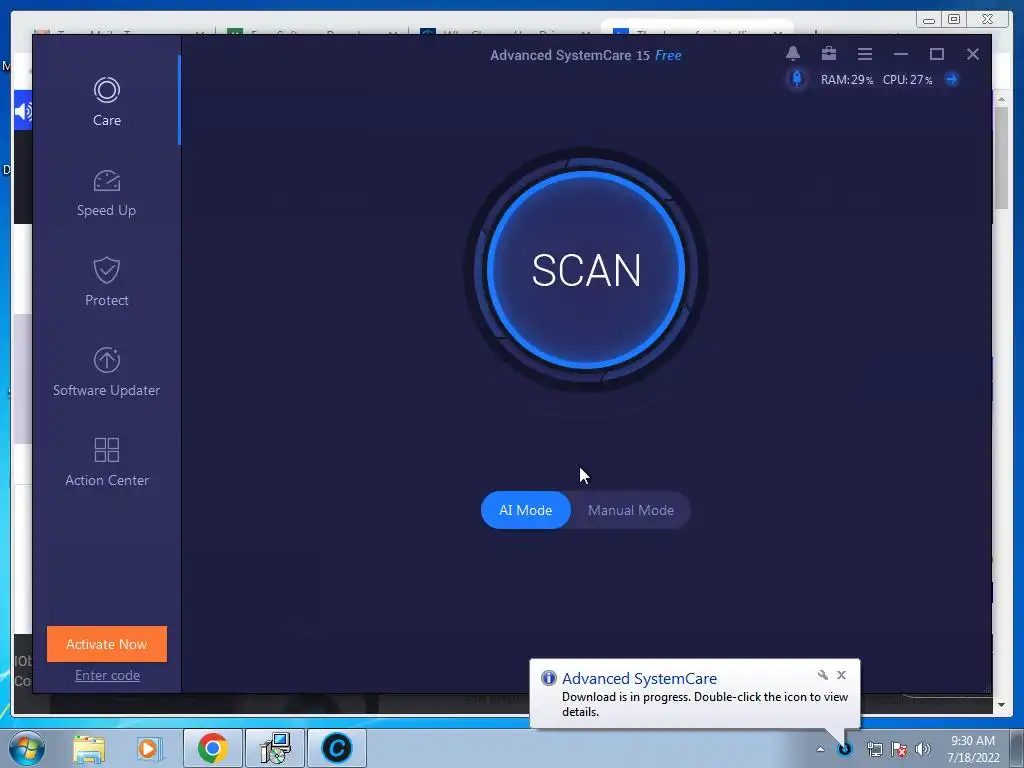Open Windows Explorer from taskbar
The height and width of the screenshot is (768, 1024).
(89, 748)
